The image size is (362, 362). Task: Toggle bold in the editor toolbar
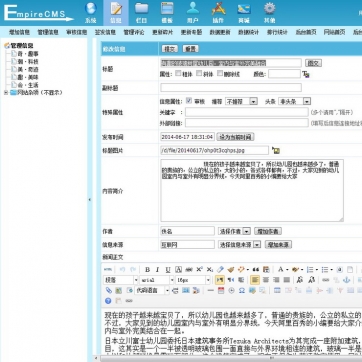pyautogui.click(x=147, y=270)
